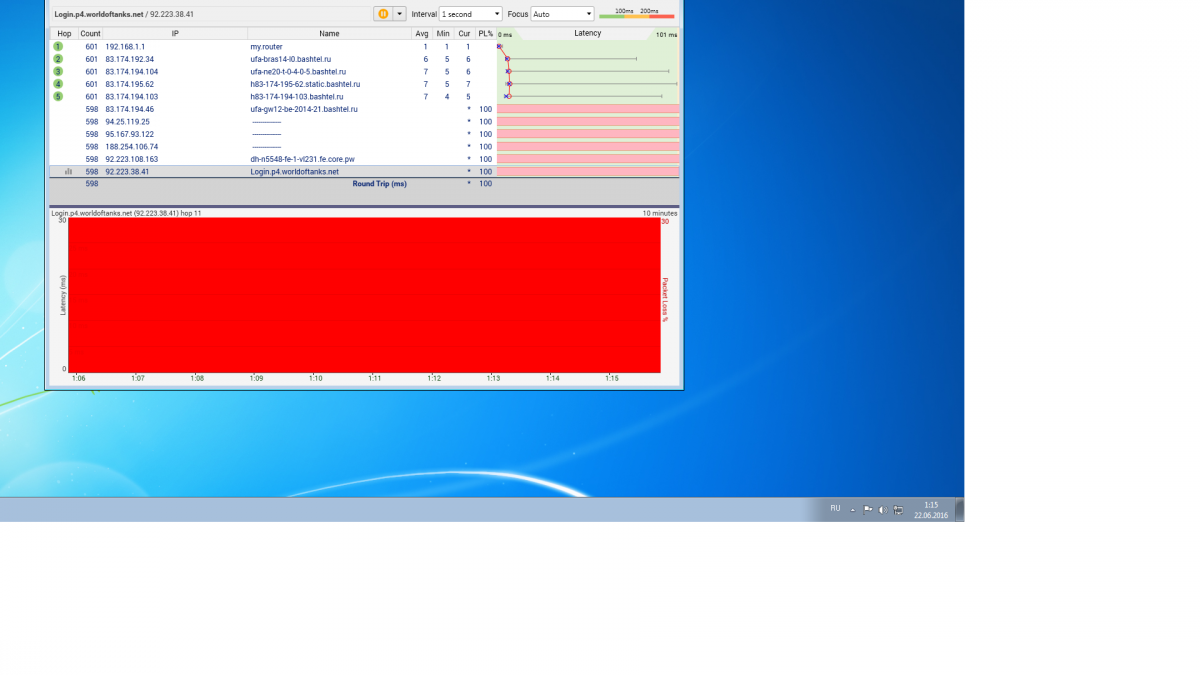Pause tracing with the orange pause button
The height and width of the screenshot is (675, 1200).
click(x=383, y=14)
